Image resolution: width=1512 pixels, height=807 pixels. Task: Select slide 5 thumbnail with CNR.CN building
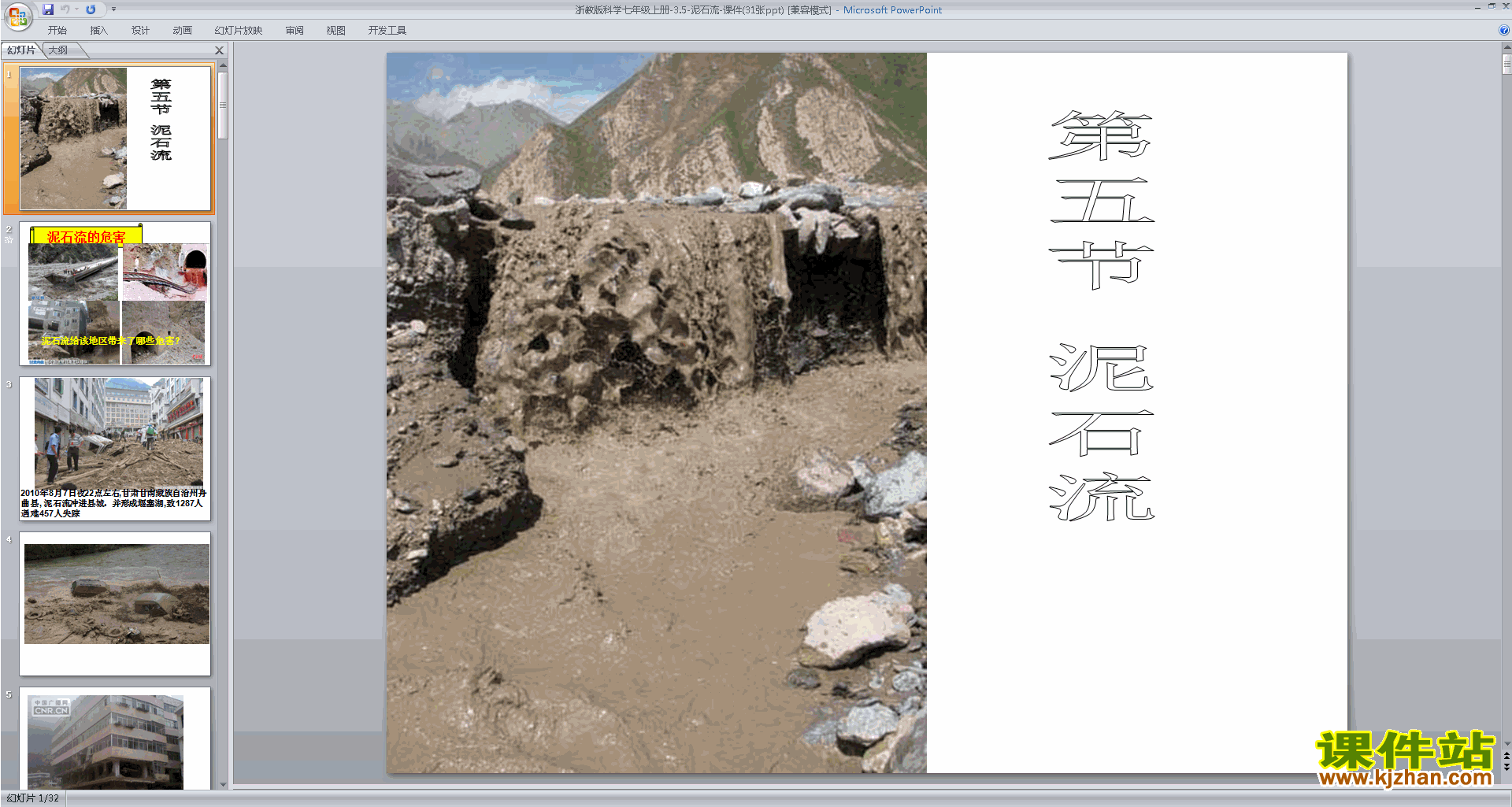point(115,739)
